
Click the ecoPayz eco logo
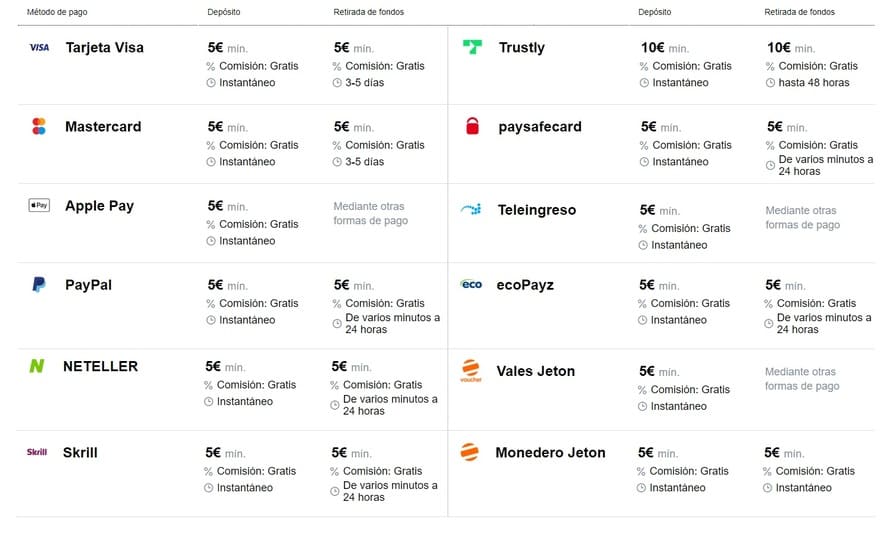[471, 284]
